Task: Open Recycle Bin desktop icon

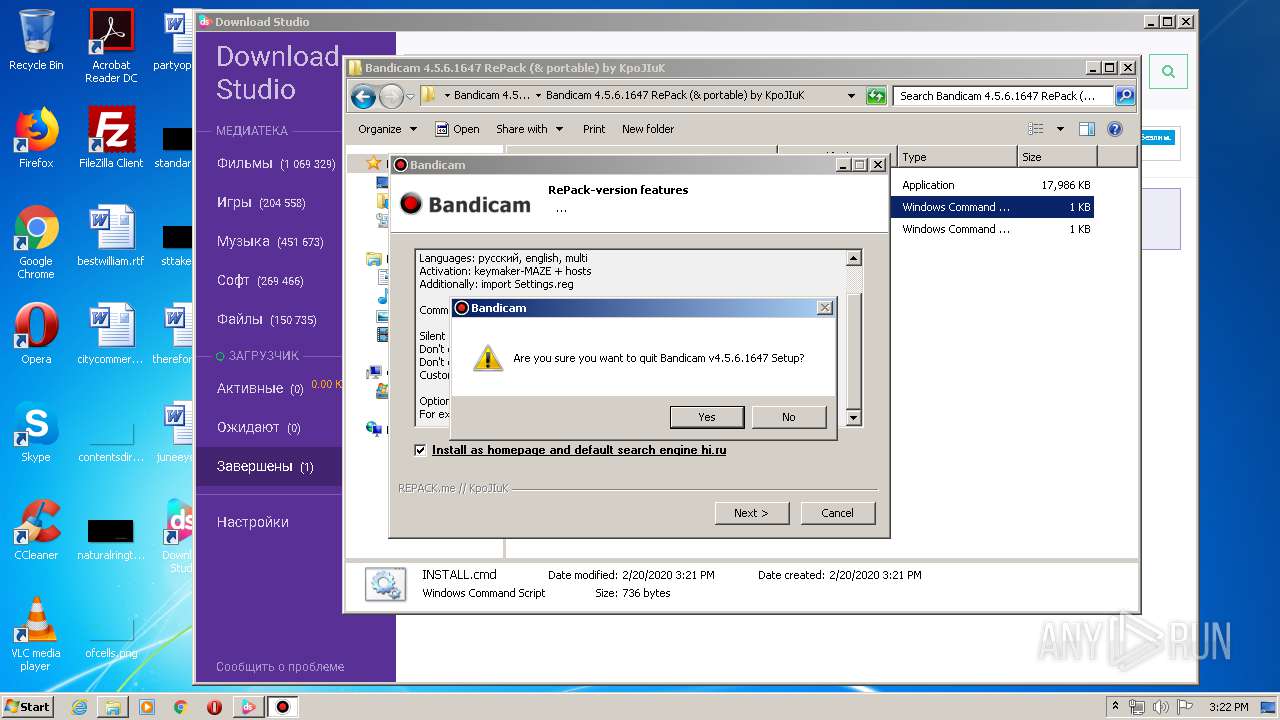Action: click(x=36, y=41)
